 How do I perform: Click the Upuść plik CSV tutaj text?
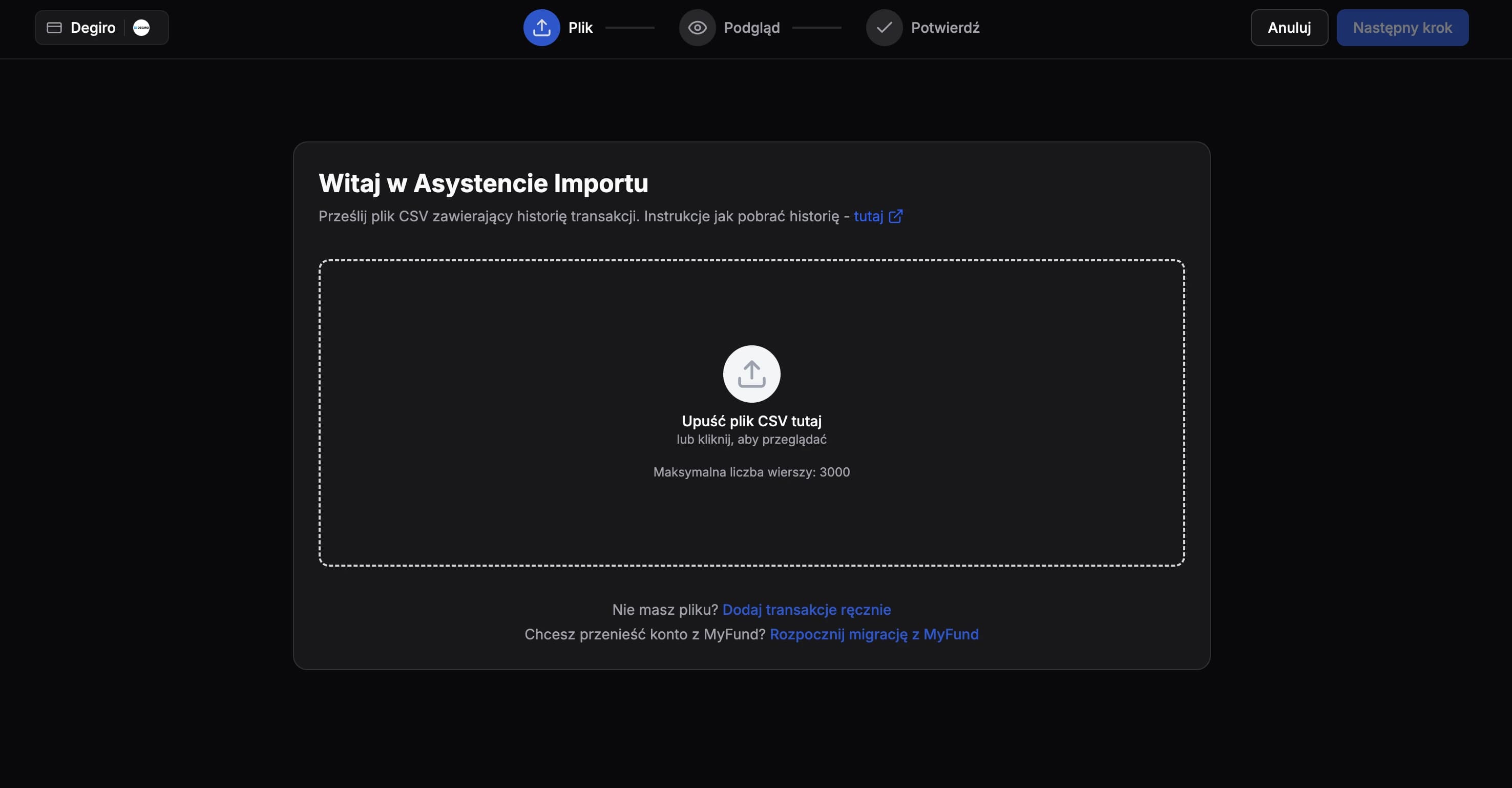751,421
